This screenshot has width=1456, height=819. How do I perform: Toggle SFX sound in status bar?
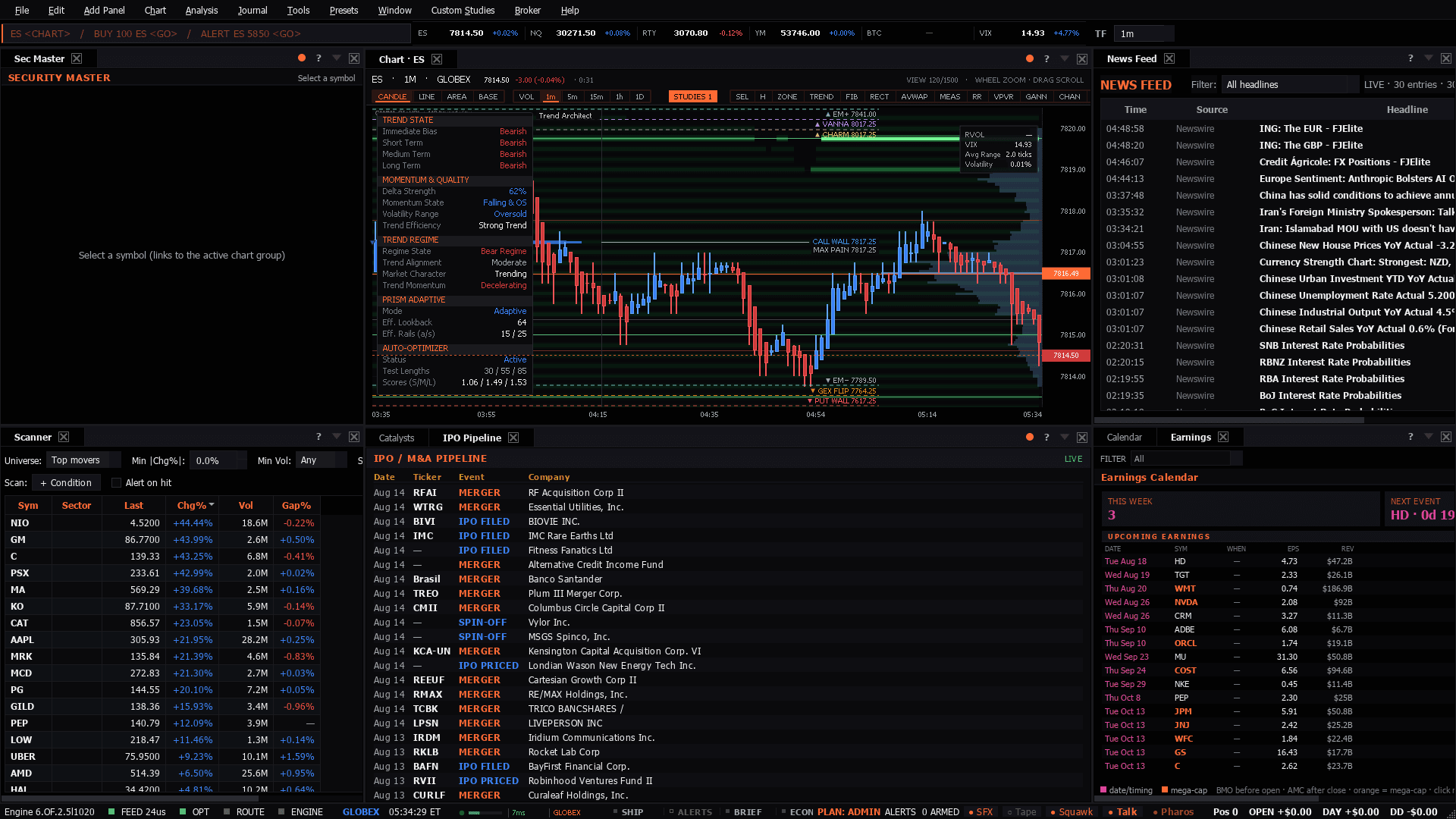[x=981, y=812]
